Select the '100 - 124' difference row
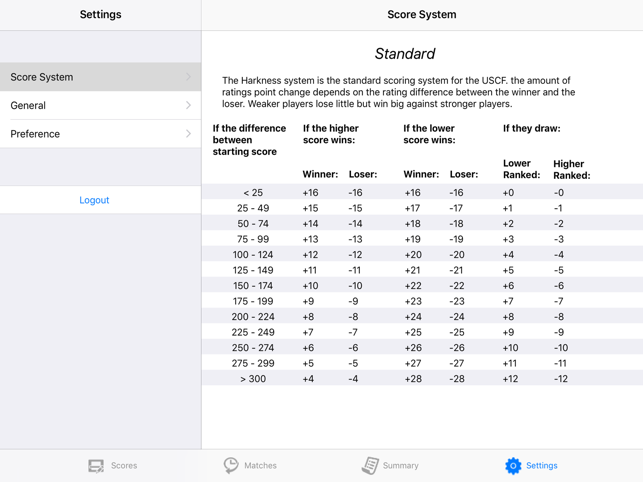This screenshot has height=482, width=643. tap(422, 254)
